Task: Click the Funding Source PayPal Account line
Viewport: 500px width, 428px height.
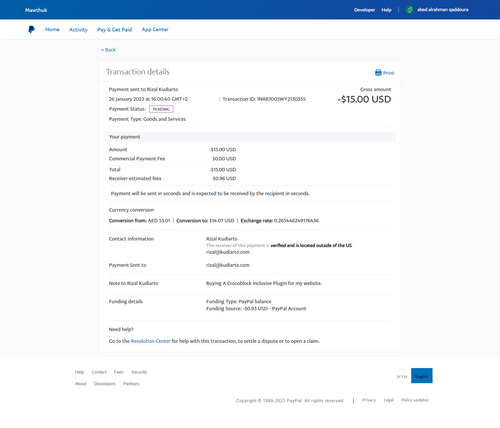Action: [256, 309]
